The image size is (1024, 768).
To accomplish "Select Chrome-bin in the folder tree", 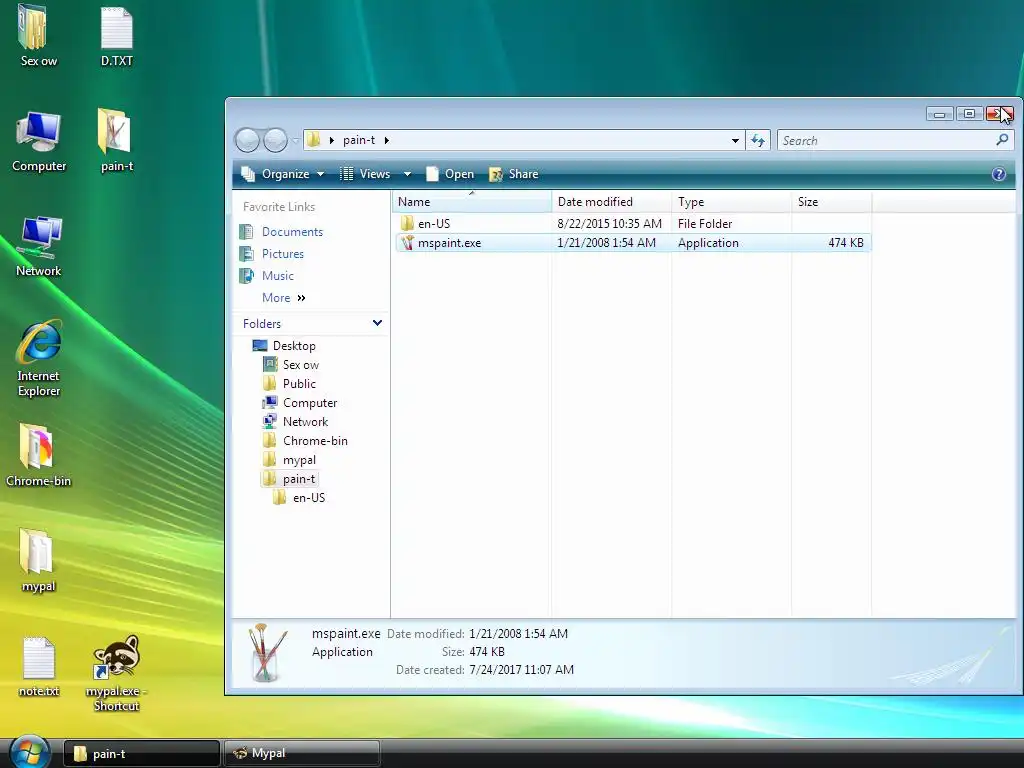I will pos(315,441).
